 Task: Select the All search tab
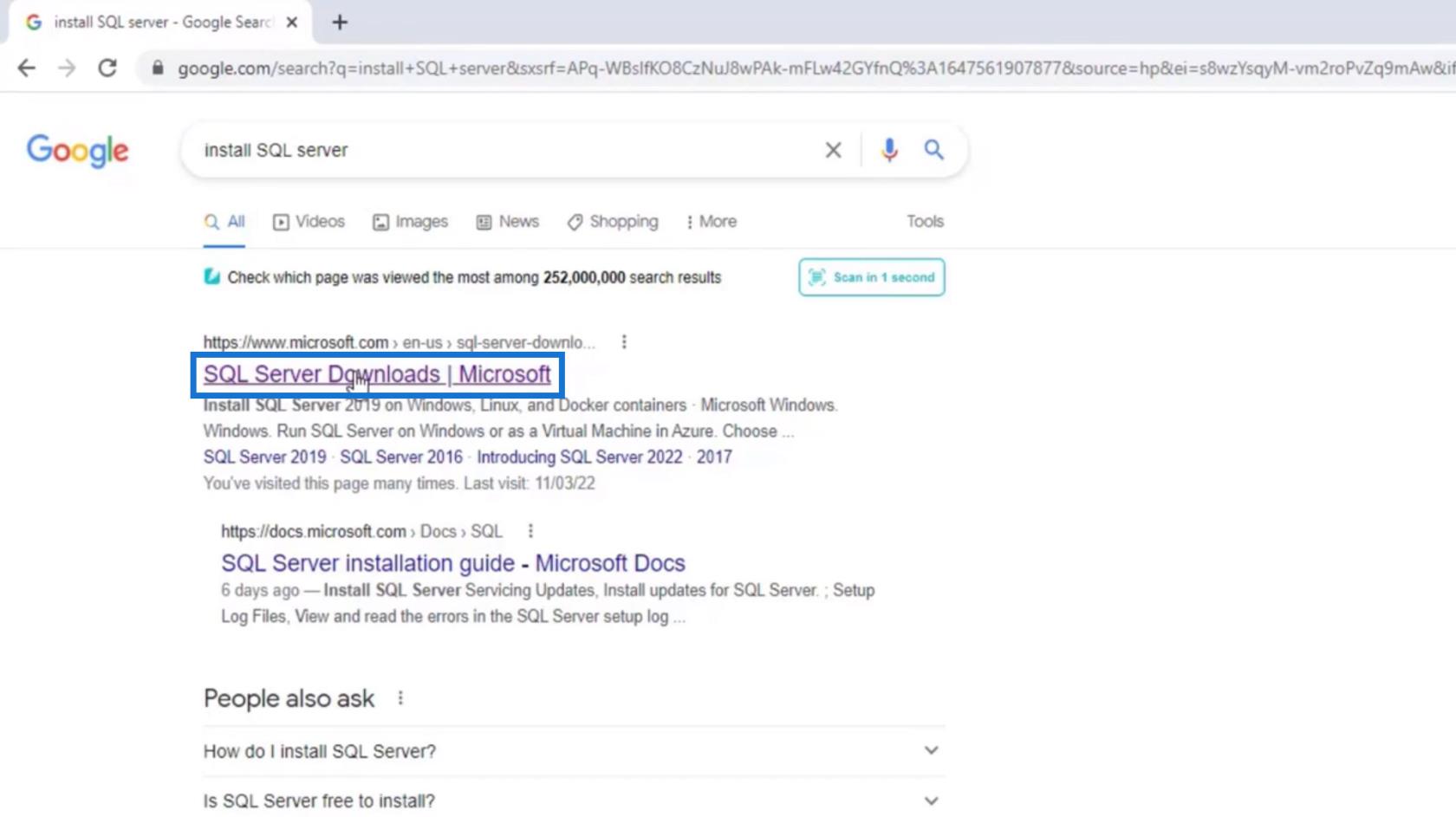[224, 222]
